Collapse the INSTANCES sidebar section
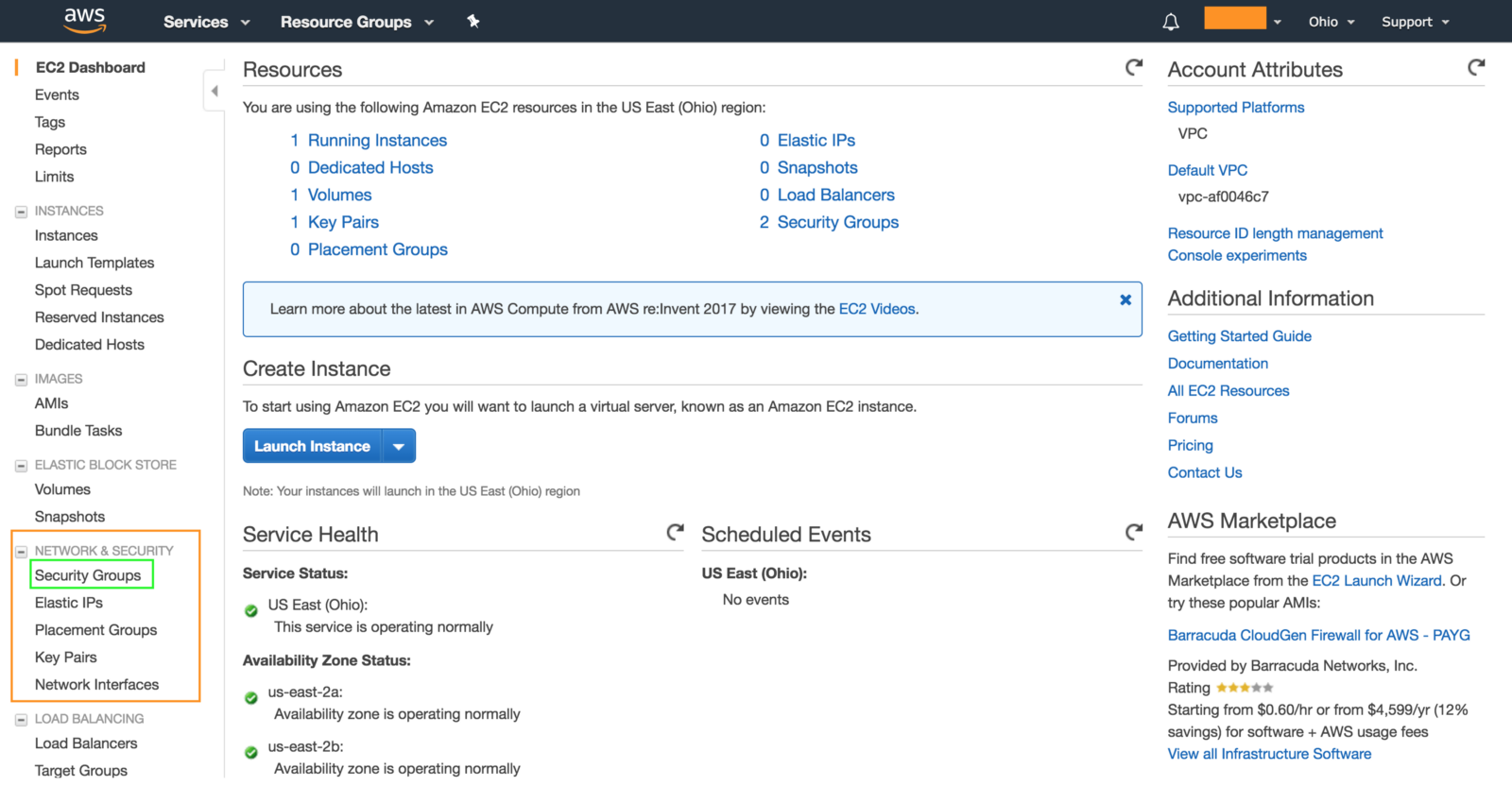Screen dimensions: 1512x786 21,212
